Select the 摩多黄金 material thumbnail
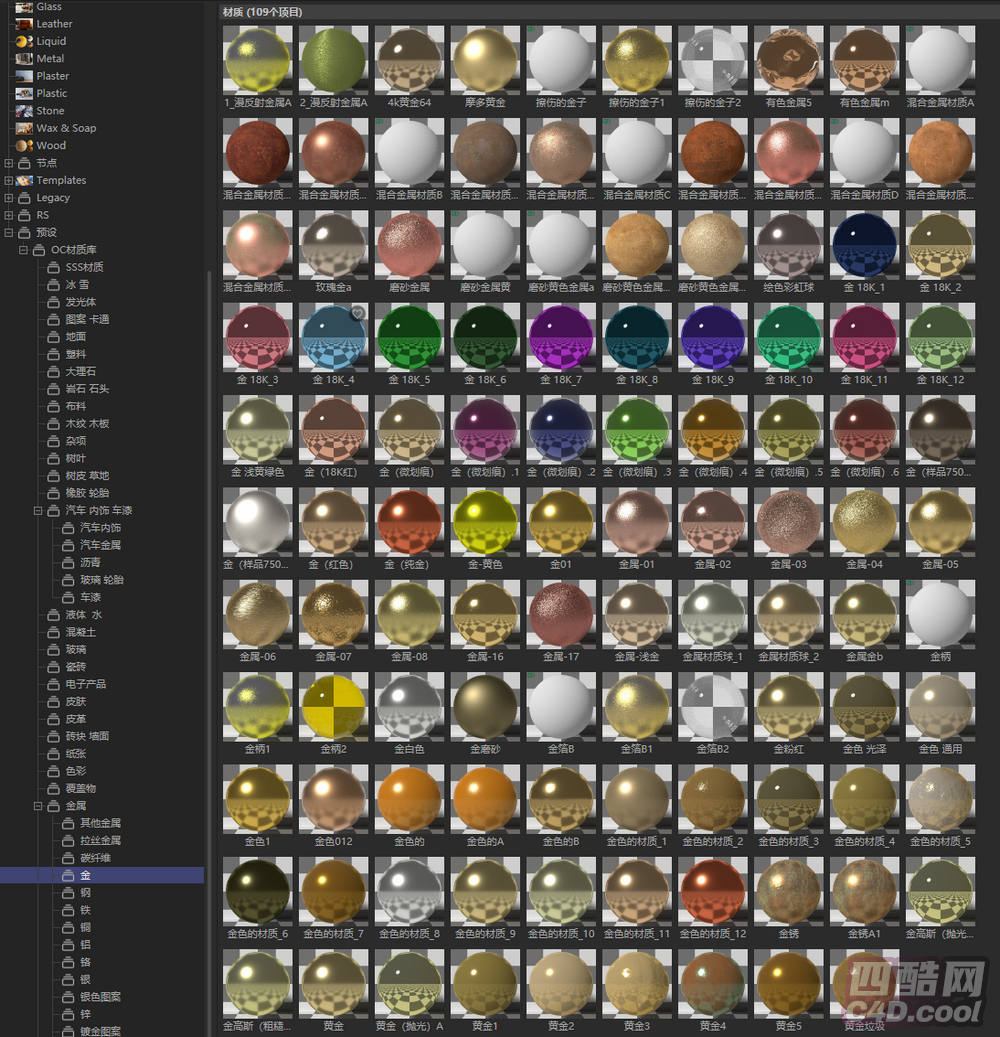Image resolution: width=1000 pixels, height=1037 pixels. pos(485,60)
